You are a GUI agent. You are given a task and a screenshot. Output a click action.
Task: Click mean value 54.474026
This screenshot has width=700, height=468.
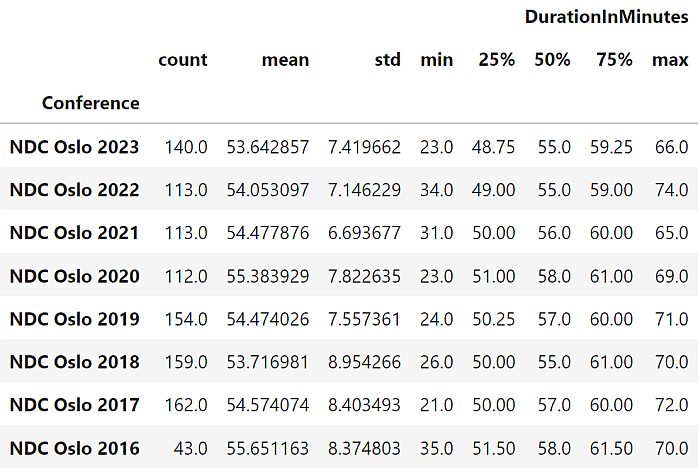268,319
